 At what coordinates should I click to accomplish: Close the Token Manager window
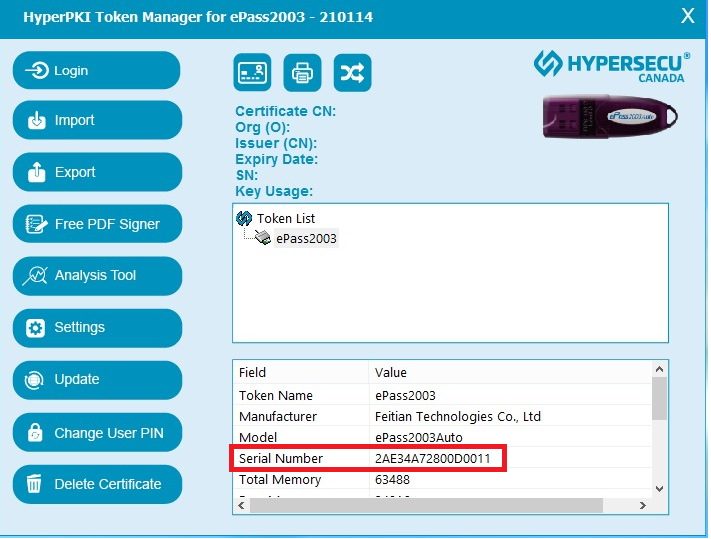[687, 16]
